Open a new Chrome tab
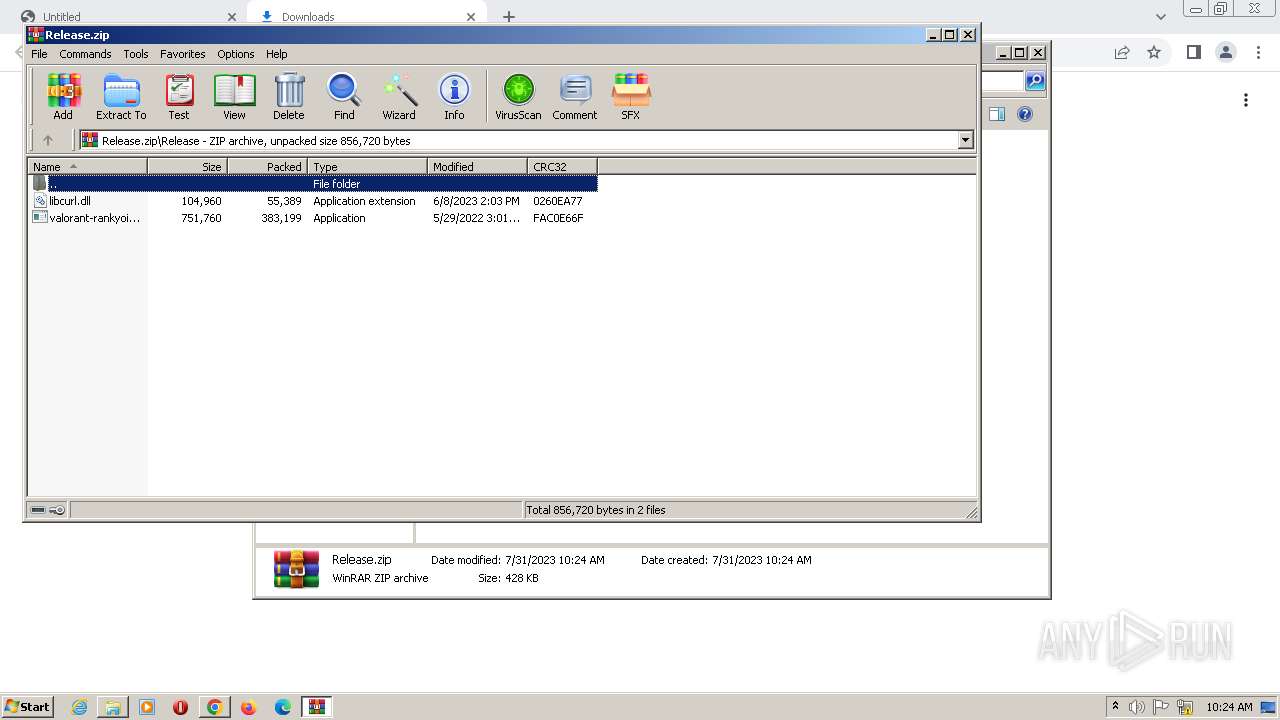Image resolution: width=1280 pixels, height=720 pixels. pos(509,17)
